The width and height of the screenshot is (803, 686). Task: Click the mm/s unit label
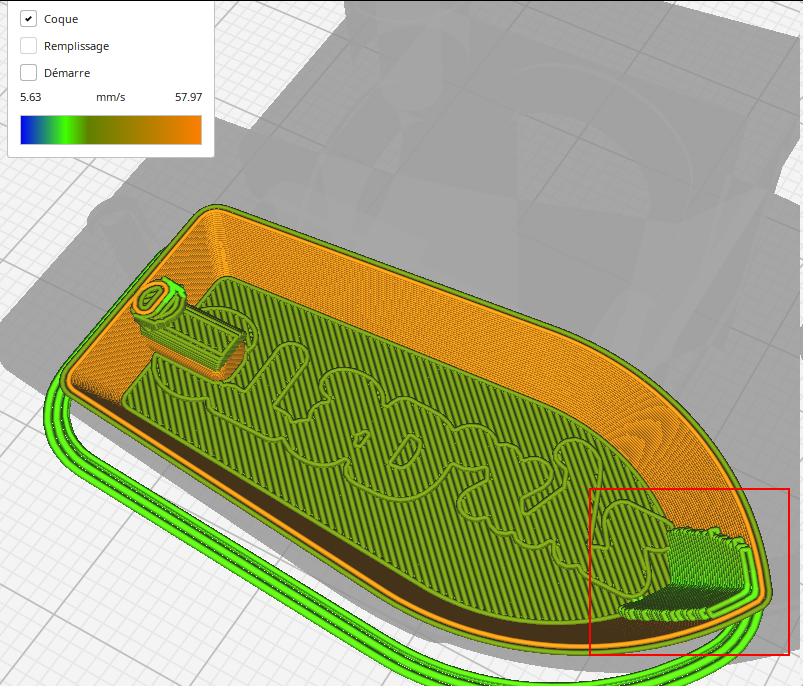click(111, 97)
